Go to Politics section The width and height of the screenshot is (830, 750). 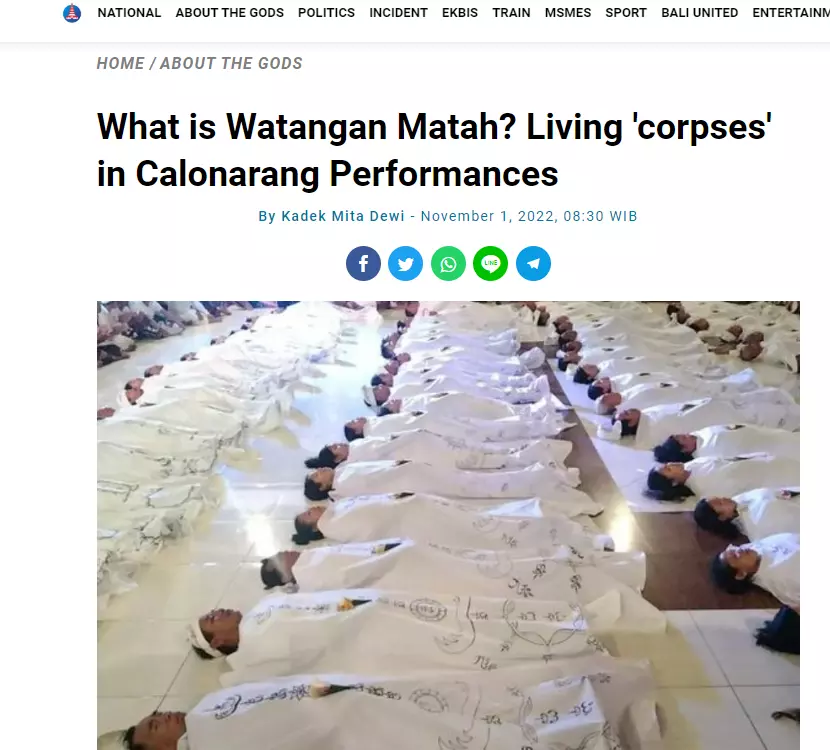point(327,13)
